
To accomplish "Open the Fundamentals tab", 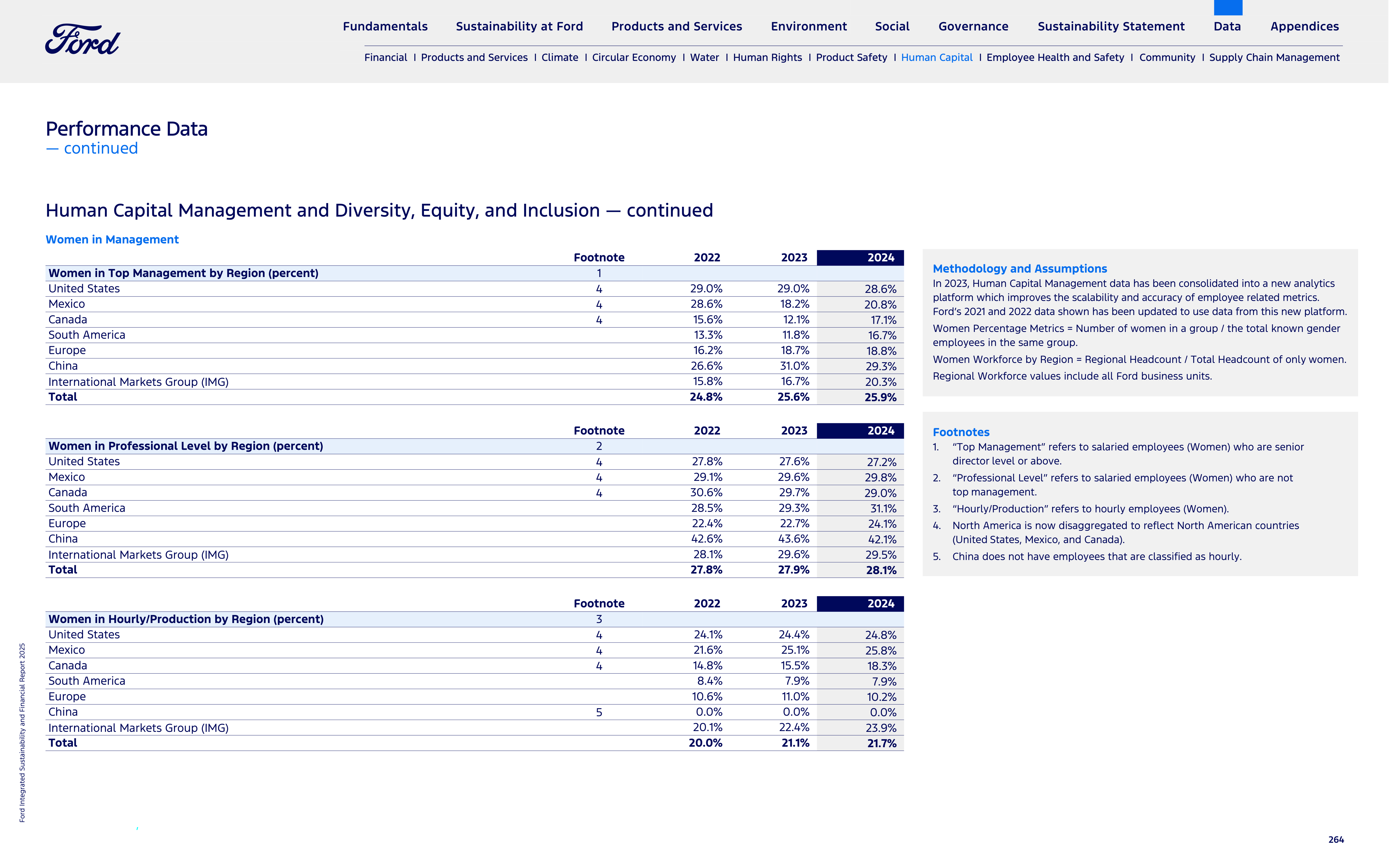I will tap(385, 26).
